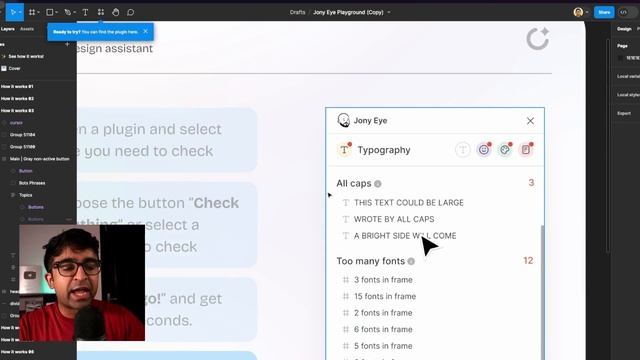Open the Resources components tool
Screen dimensions: 640x360
point(100,12)
